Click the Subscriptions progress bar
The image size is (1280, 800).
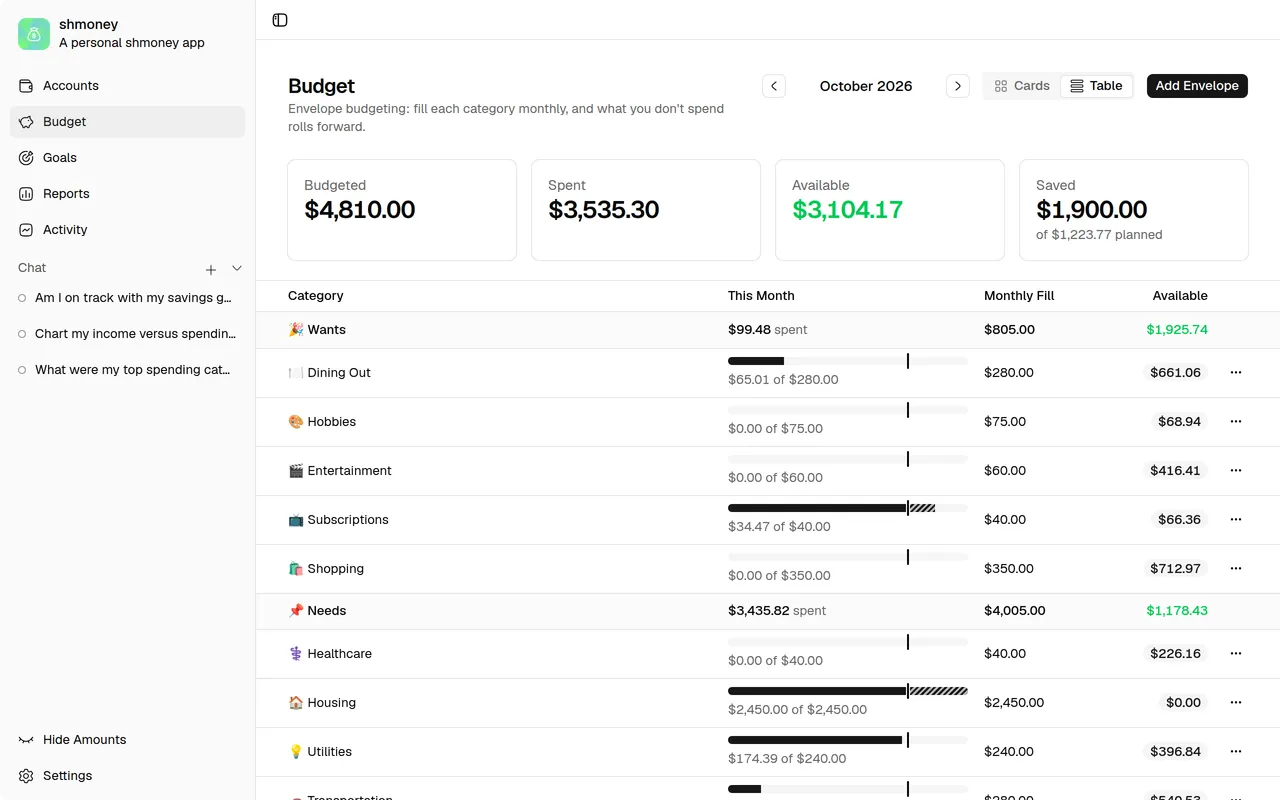848,508
